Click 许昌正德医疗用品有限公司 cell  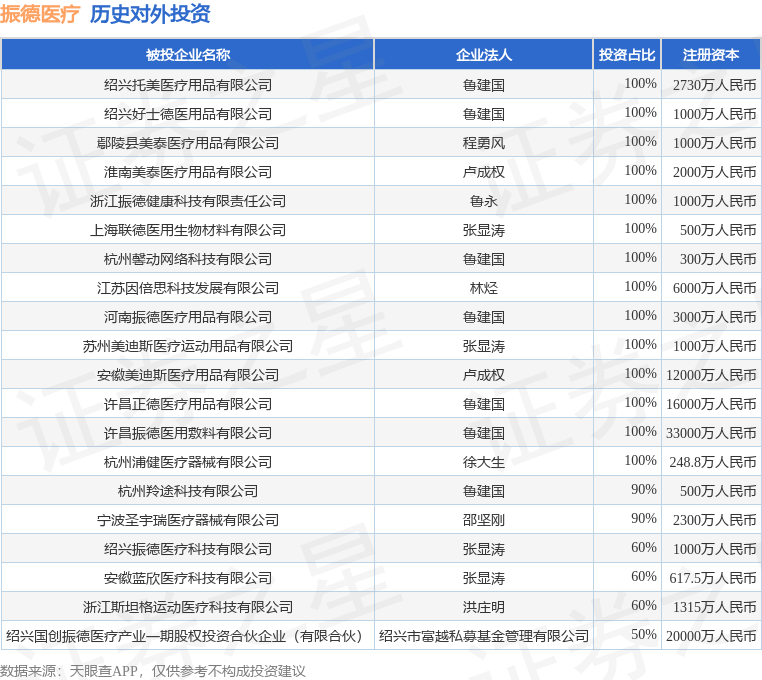(x=188, y=404)
